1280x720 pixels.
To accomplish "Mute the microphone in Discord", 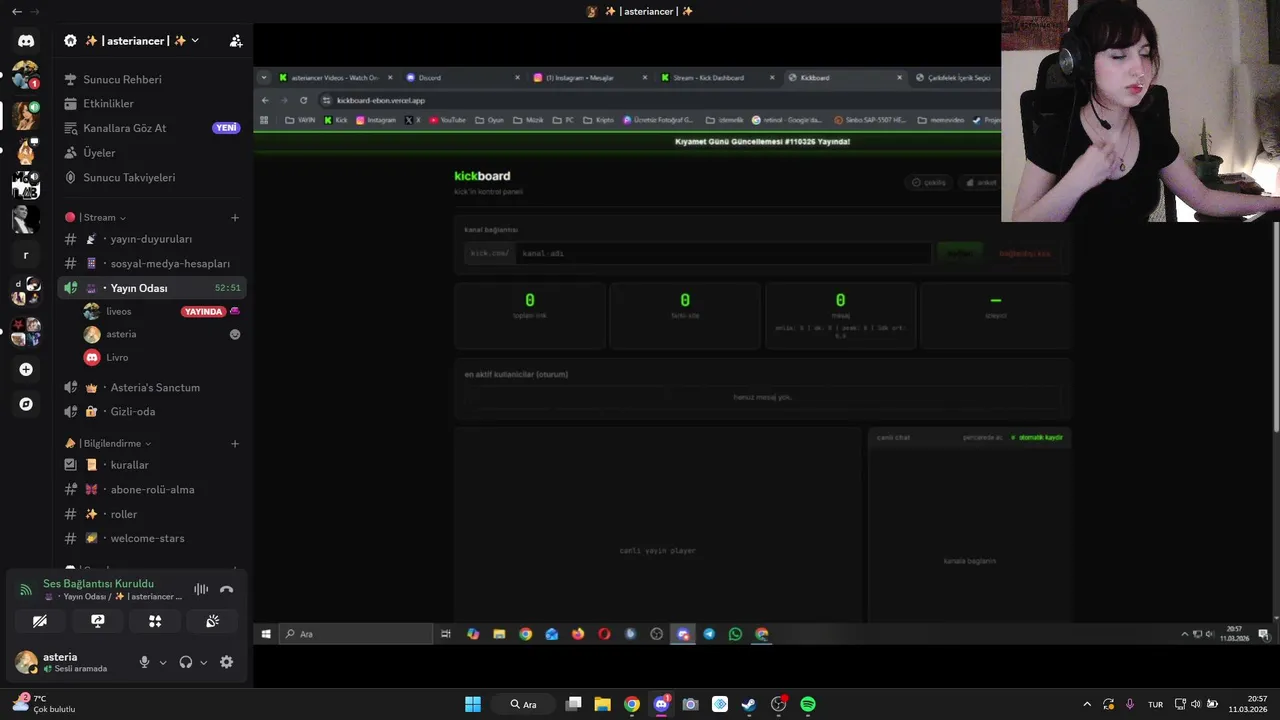I will point(144,662).
